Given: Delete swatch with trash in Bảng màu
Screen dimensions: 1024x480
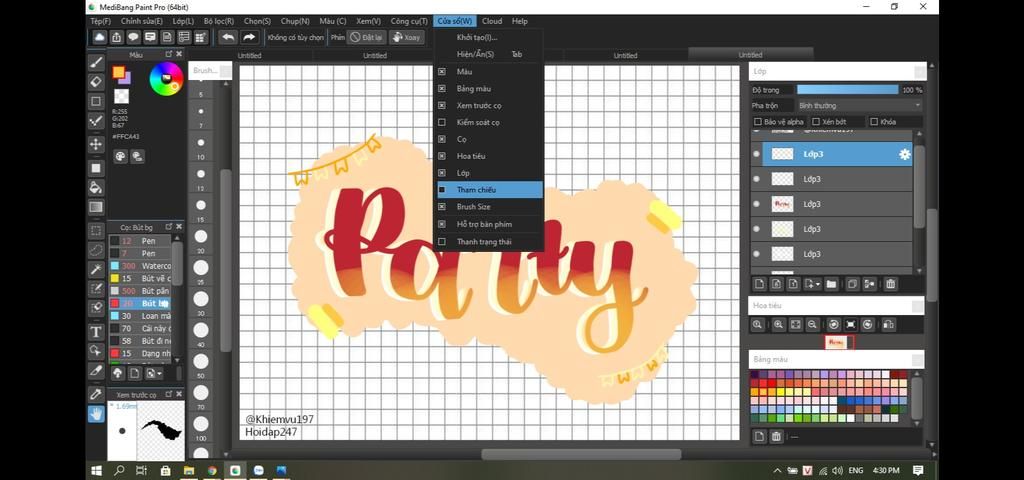Looking at the screenshot, I should click(x=776, y=436).
